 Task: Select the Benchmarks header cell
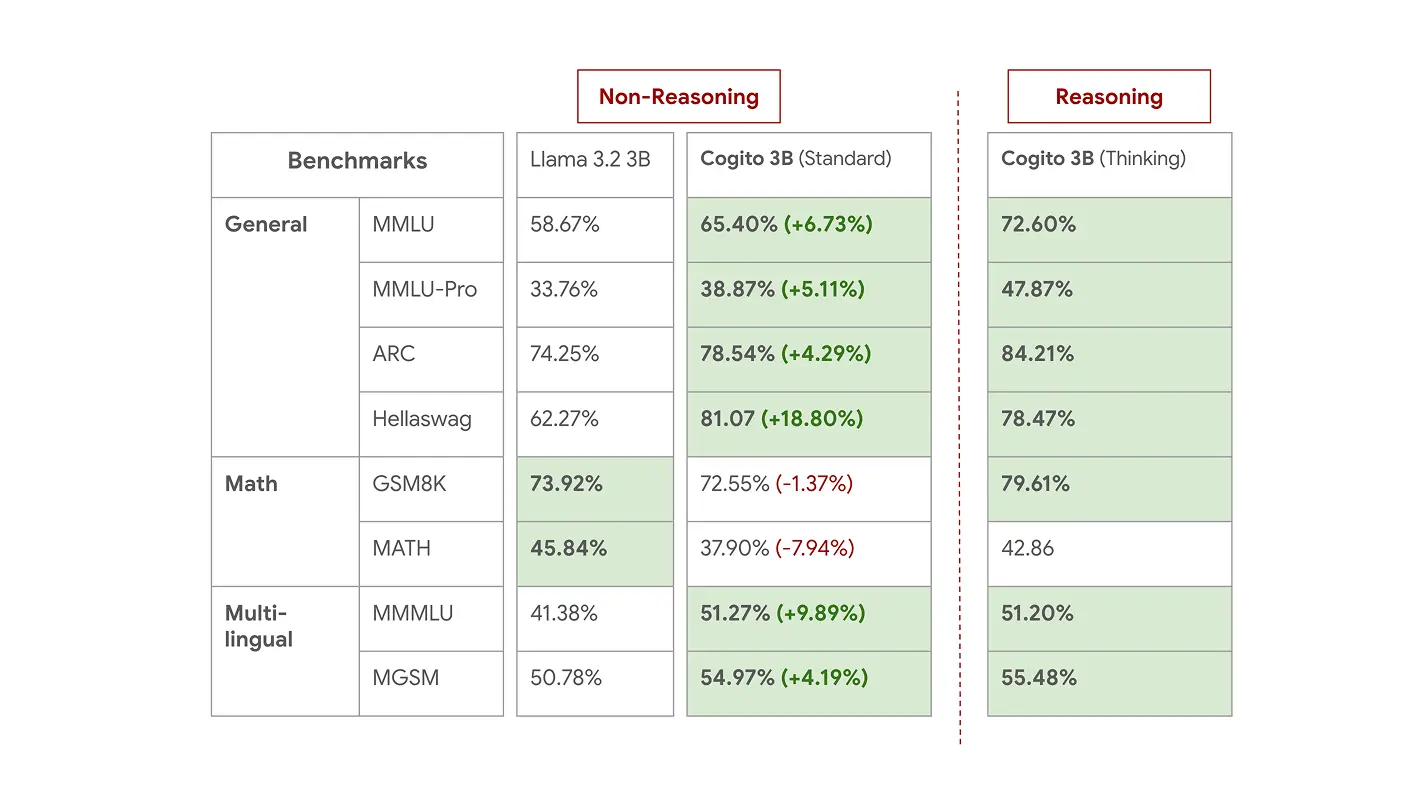point(357,162)
